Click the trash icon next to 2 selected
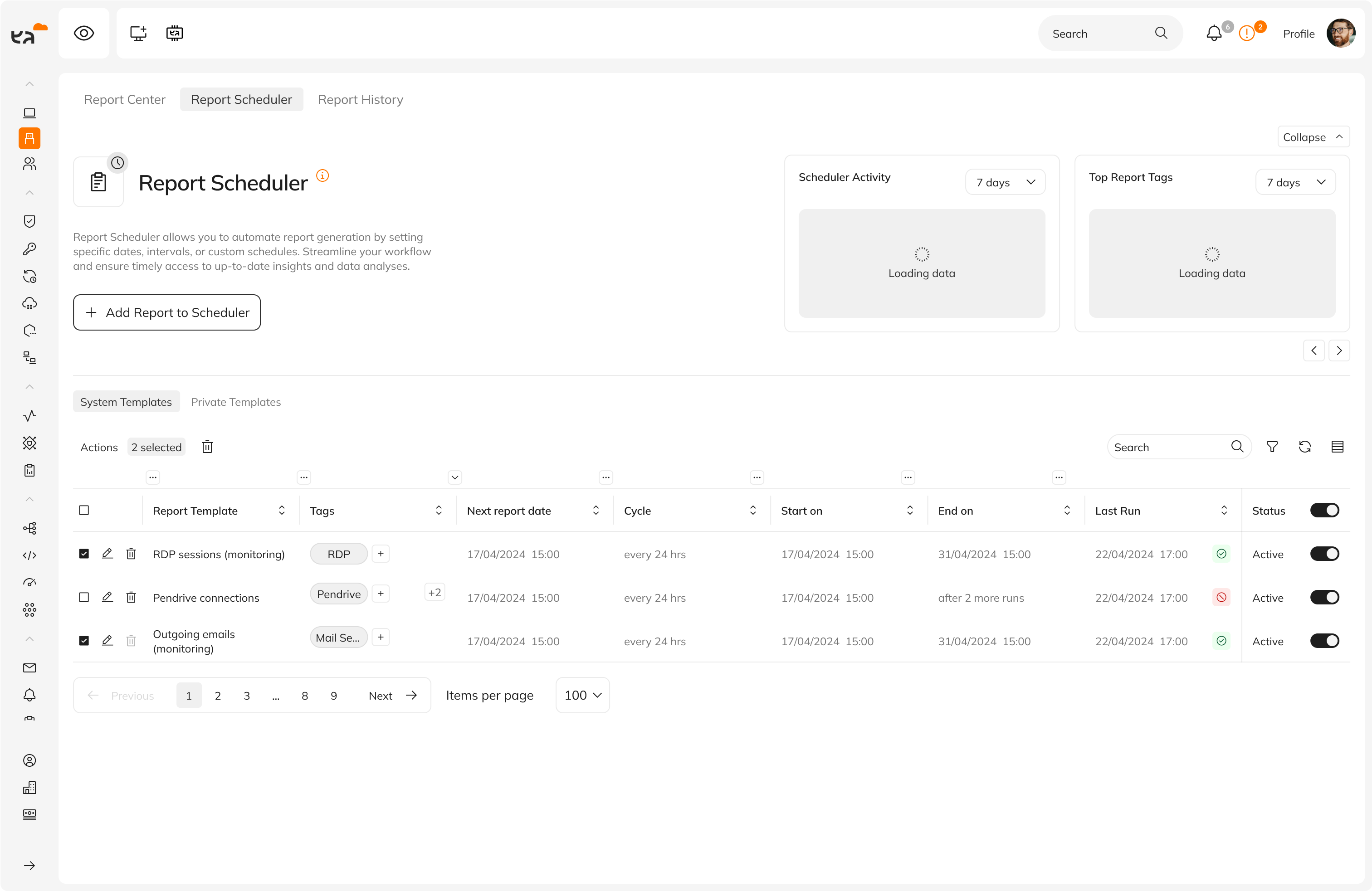 coord(208,447)
